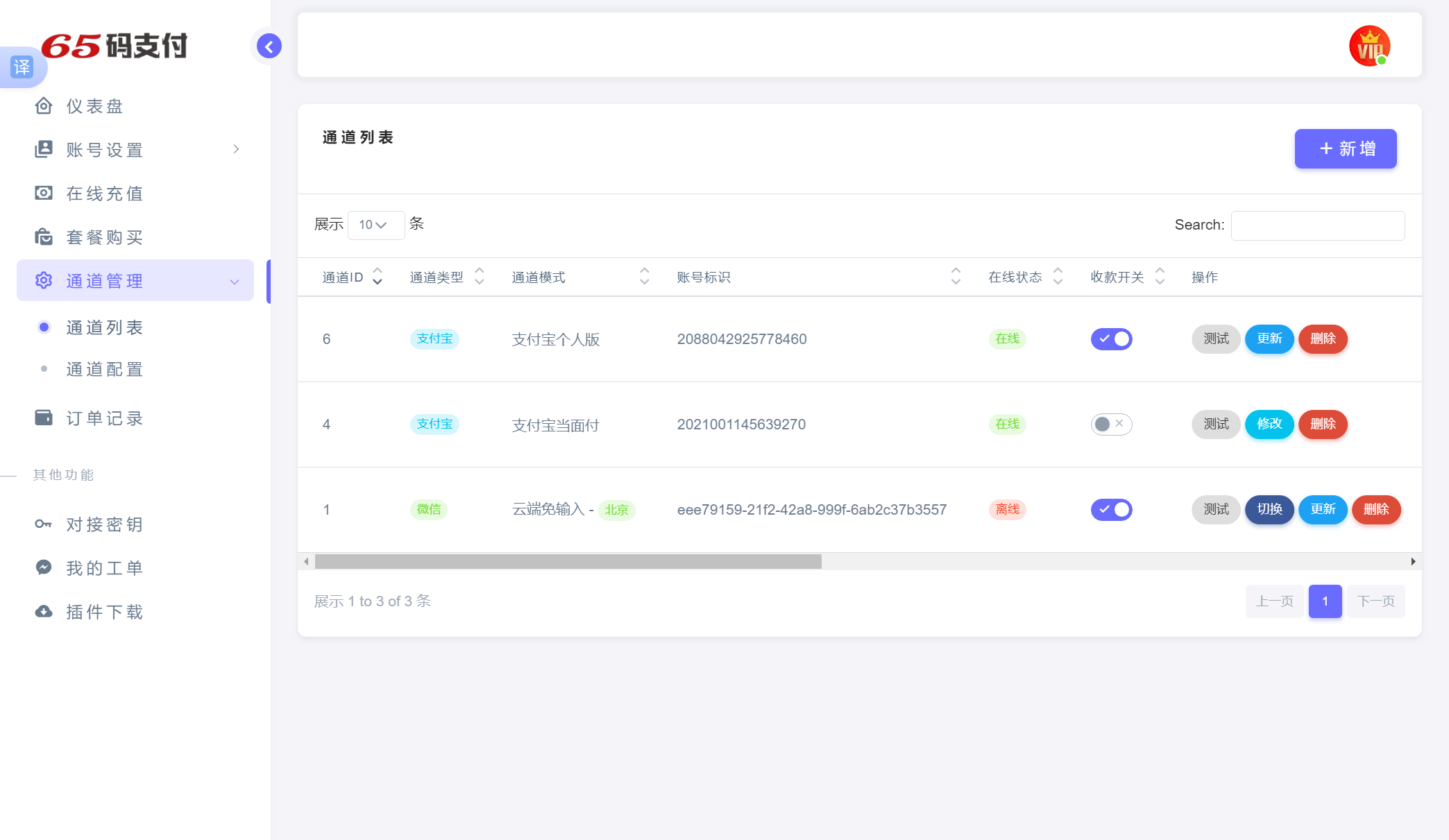
Task: Select page 1 in pagination
Action: [x=1325, y=601]
